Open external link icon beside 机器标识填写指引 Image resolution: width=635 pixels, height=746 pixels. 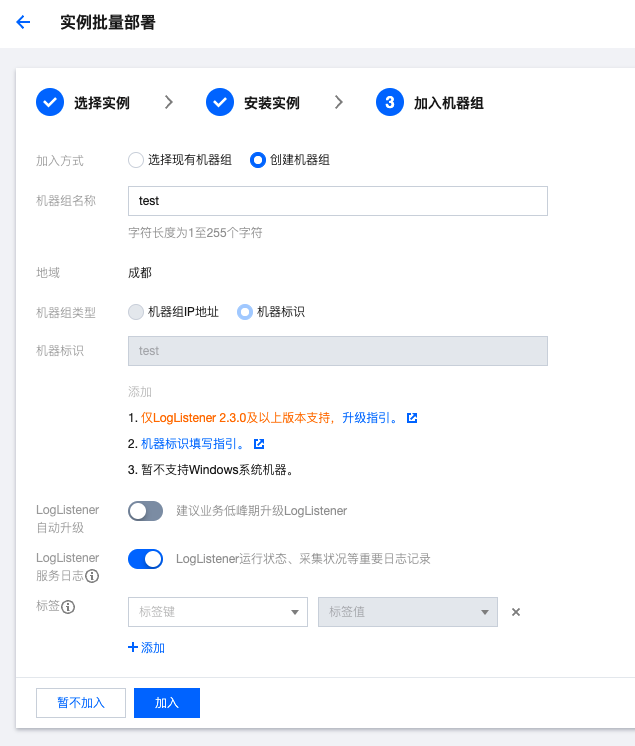[x=259, y=443]
